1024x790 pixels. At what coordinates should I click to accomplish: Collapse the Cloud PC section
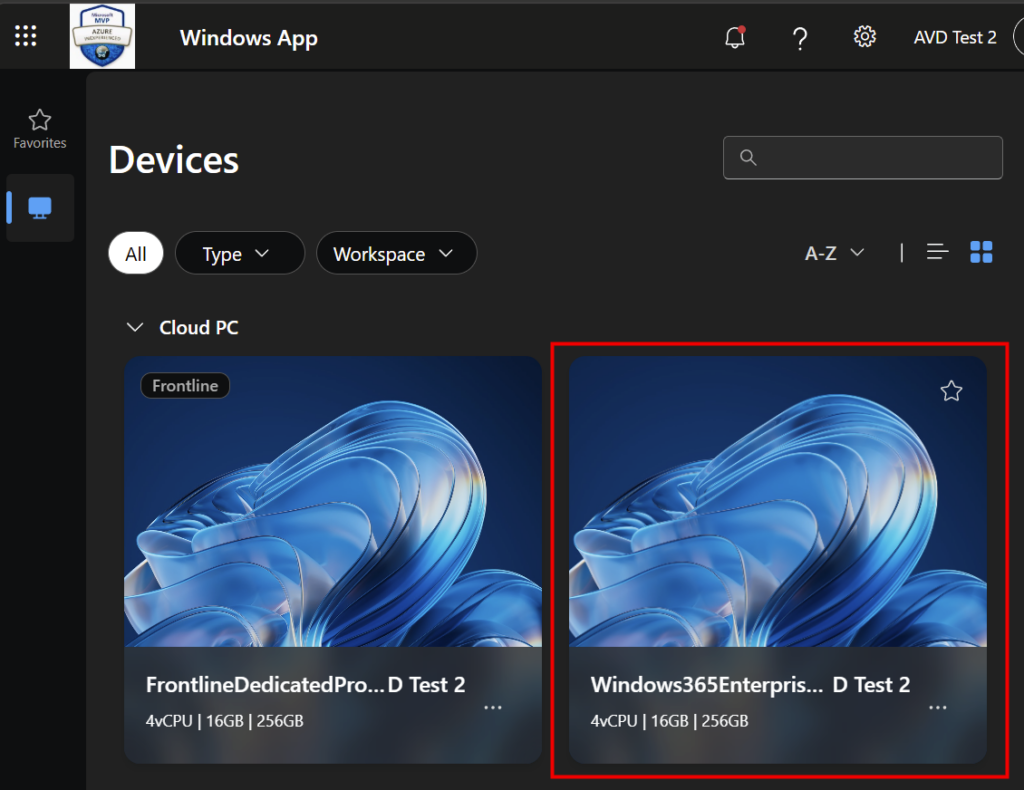pyautogui.click(x=133, y=328)
